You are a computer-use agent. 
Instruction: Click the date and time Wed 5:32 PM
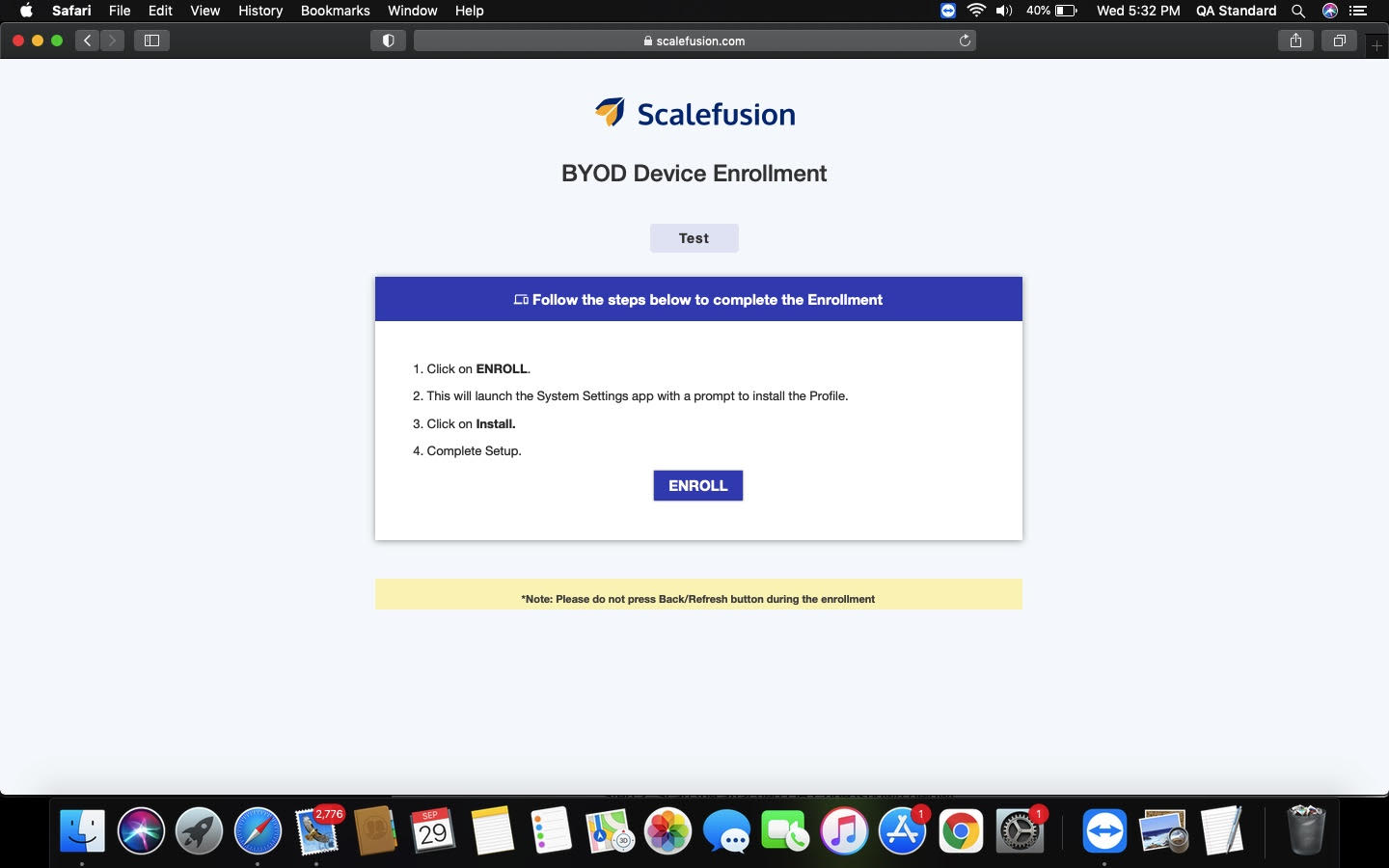pyautogui.click(x=1138, y=11)
